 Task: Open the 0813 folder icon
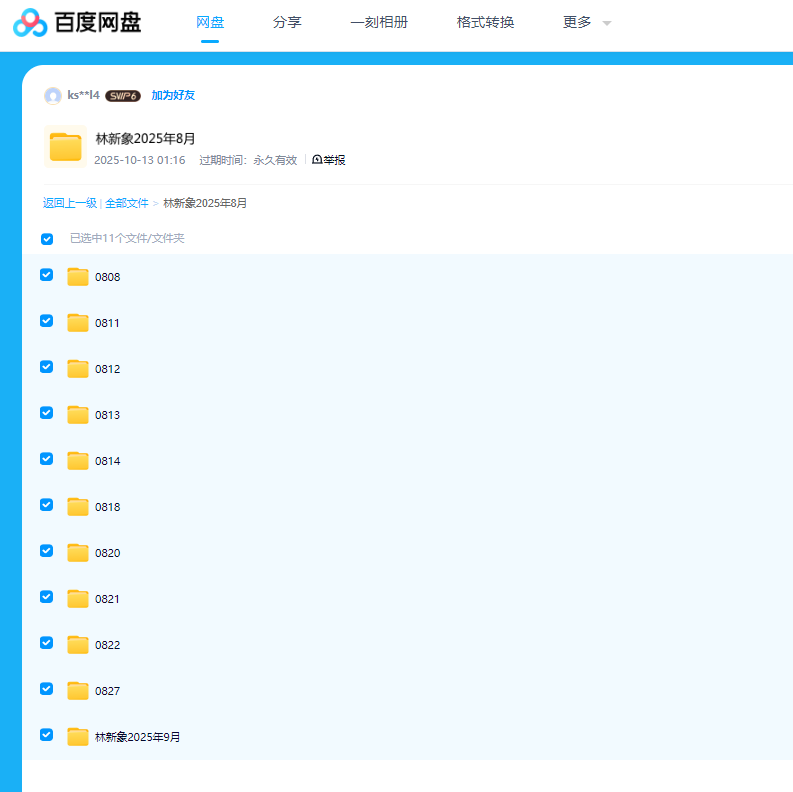(78, 415)
